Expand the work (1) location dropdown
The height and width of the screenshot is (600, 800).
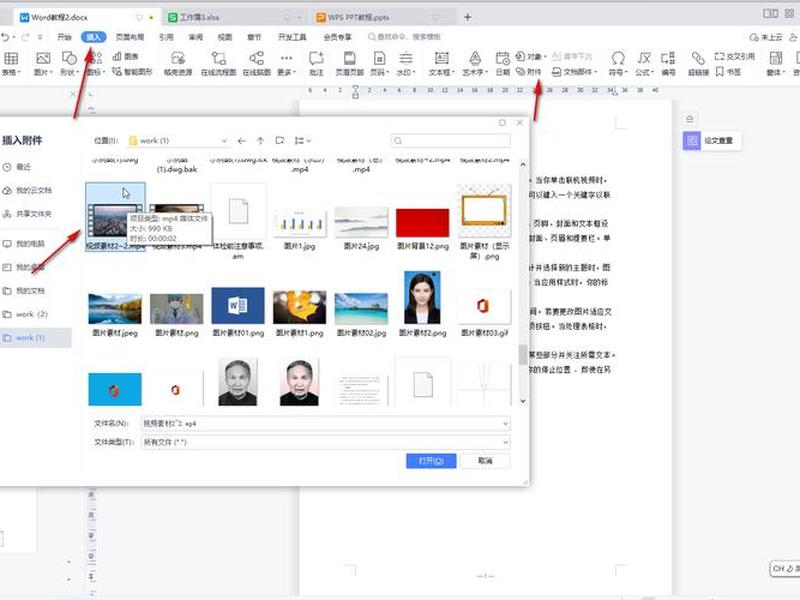224,140
